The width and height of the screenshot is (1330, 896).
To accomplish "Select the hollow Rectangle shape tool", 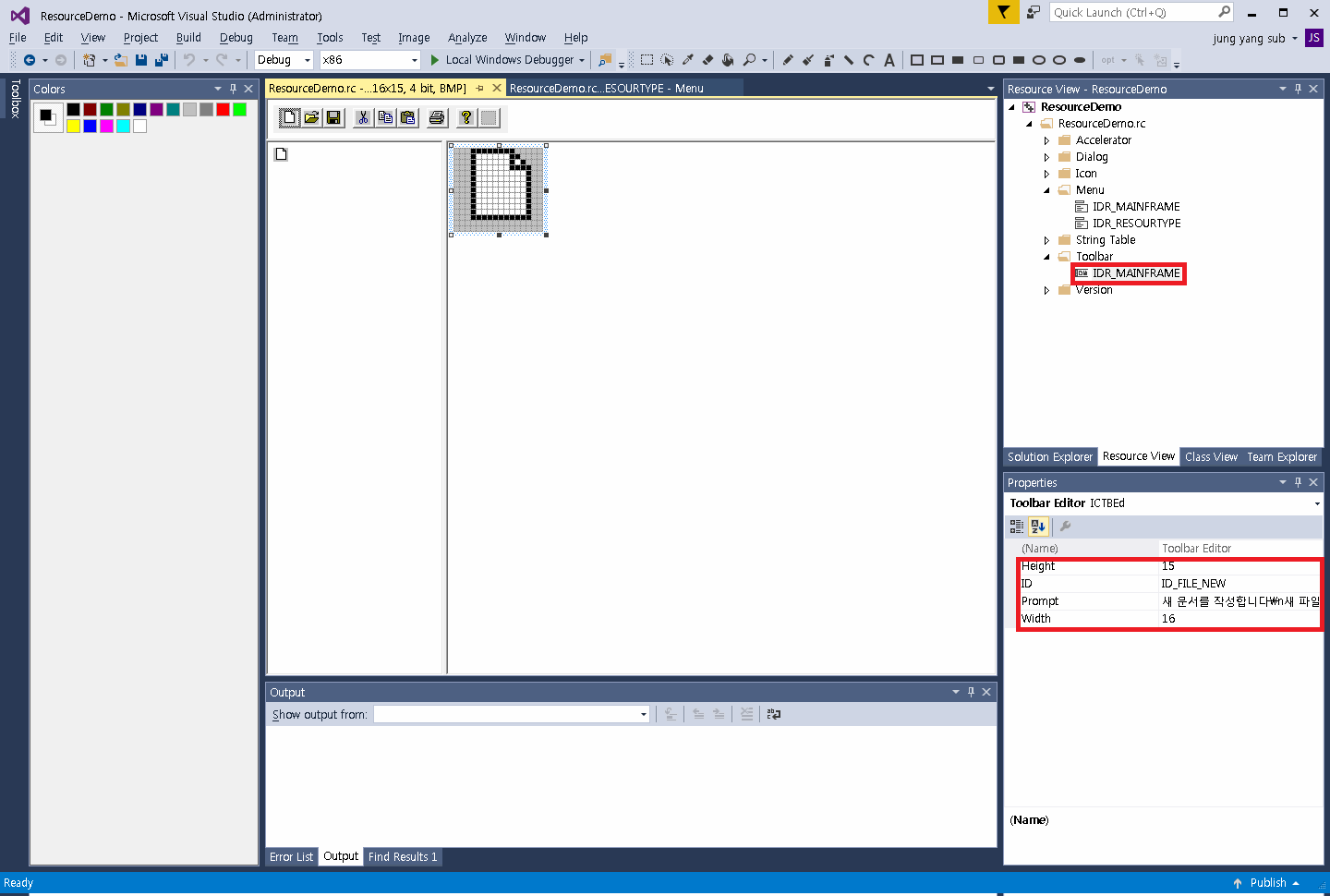I will pyautogui.click(x=917, y=60).
